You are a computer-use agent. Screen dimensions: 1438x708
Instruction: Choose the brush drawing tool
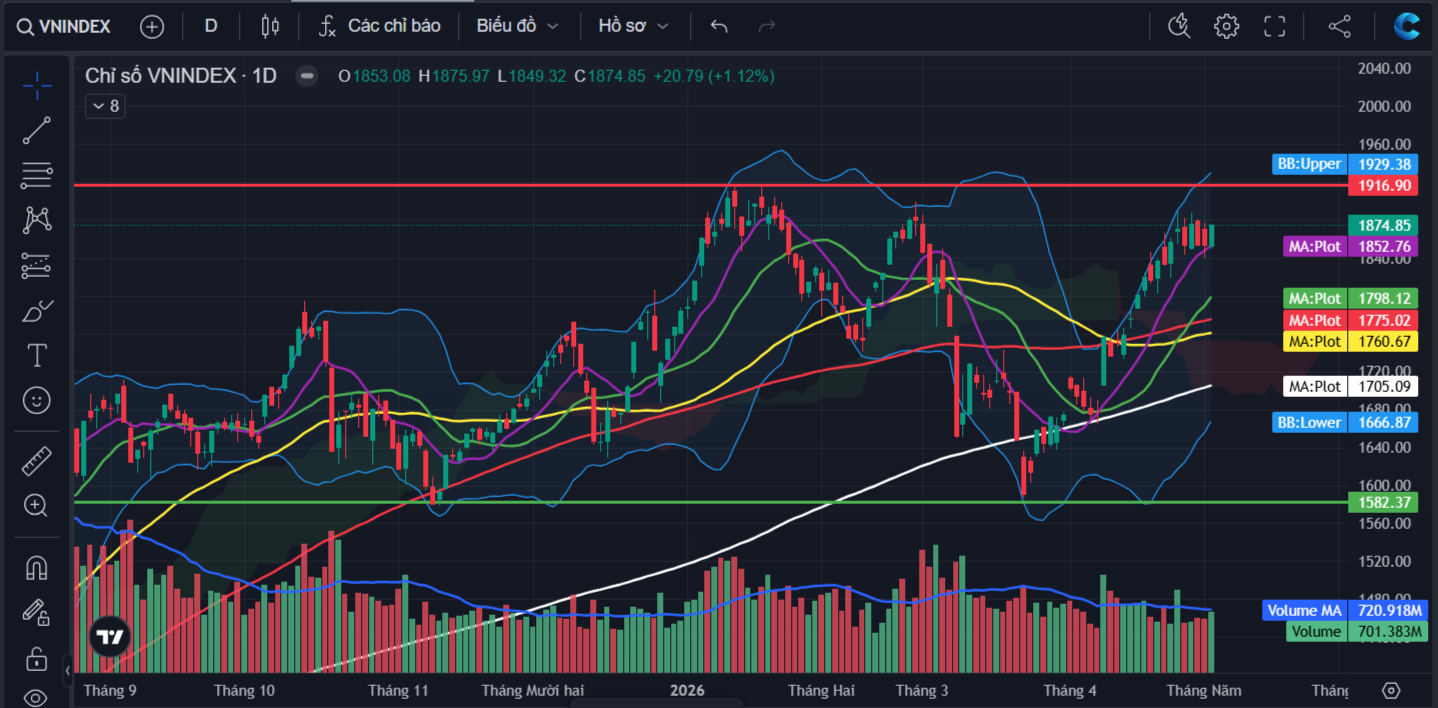tap(37, 310)
